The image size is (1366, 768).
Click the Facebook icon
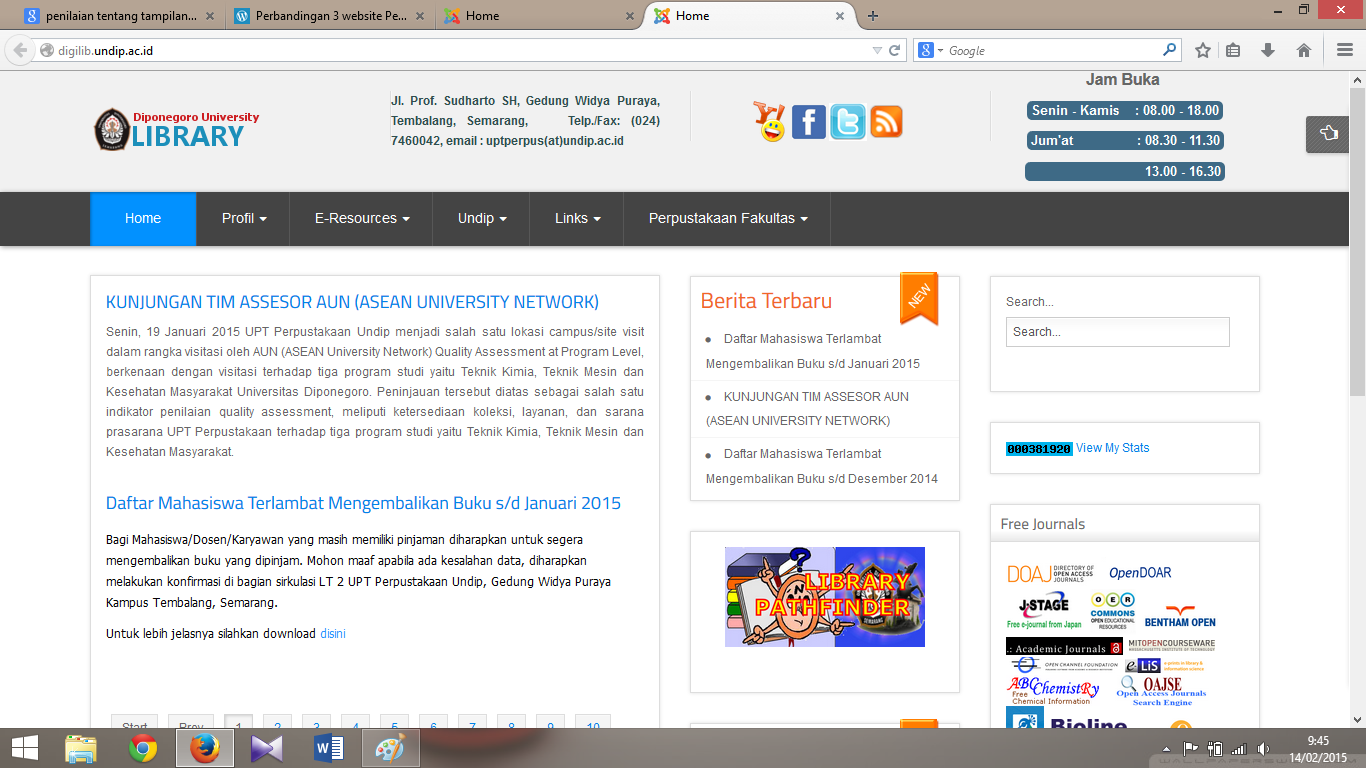809,122
